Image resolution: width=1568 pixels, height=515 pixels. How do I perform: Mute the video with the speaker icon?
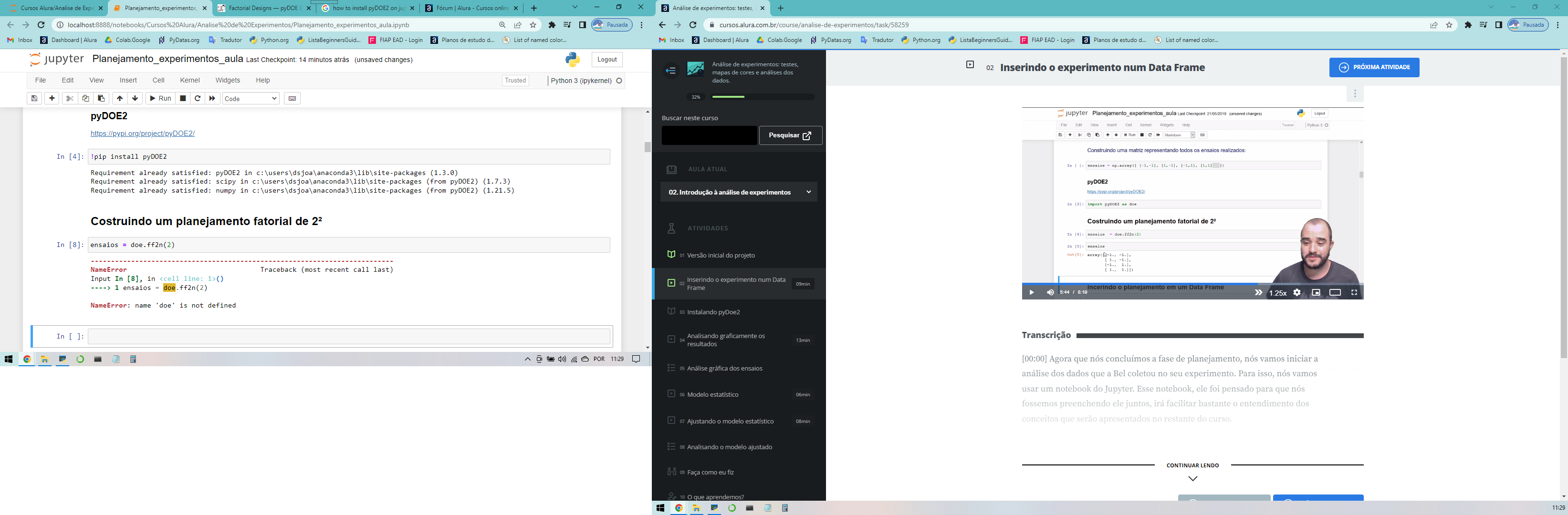(x=1050, y=292)
